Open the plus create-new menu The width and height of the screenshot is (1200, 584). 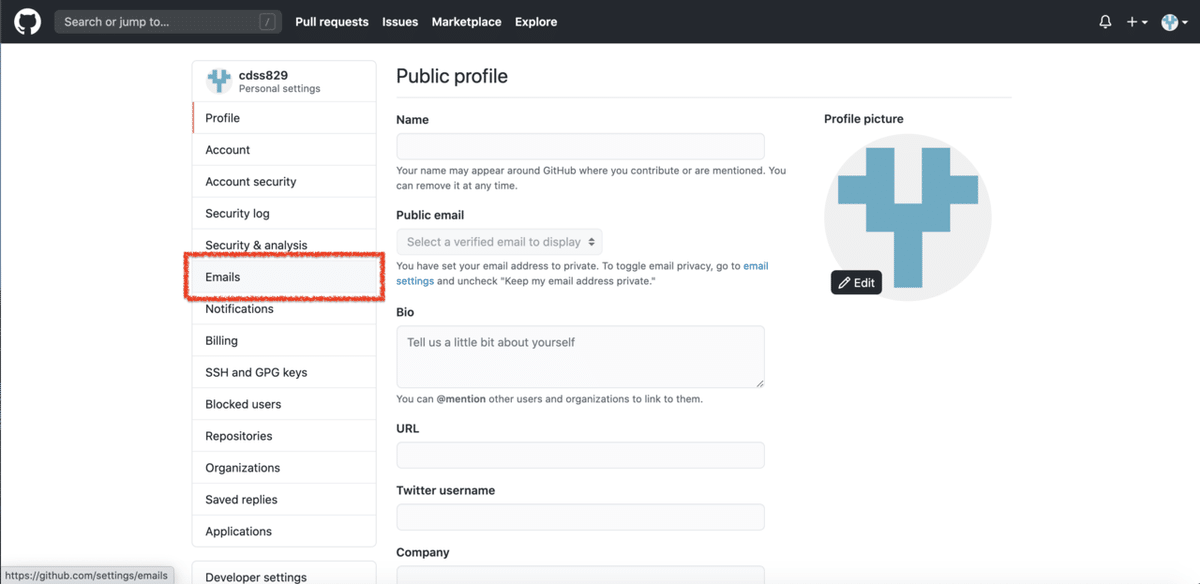click(x=1137, y=21)
